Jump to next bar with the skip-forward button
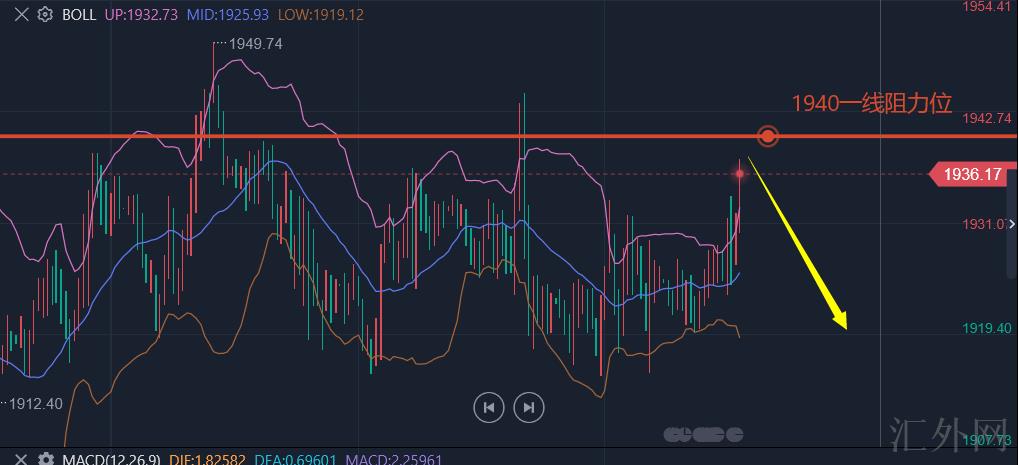This screenshot has height=465, width=1018. click(529, 407)
